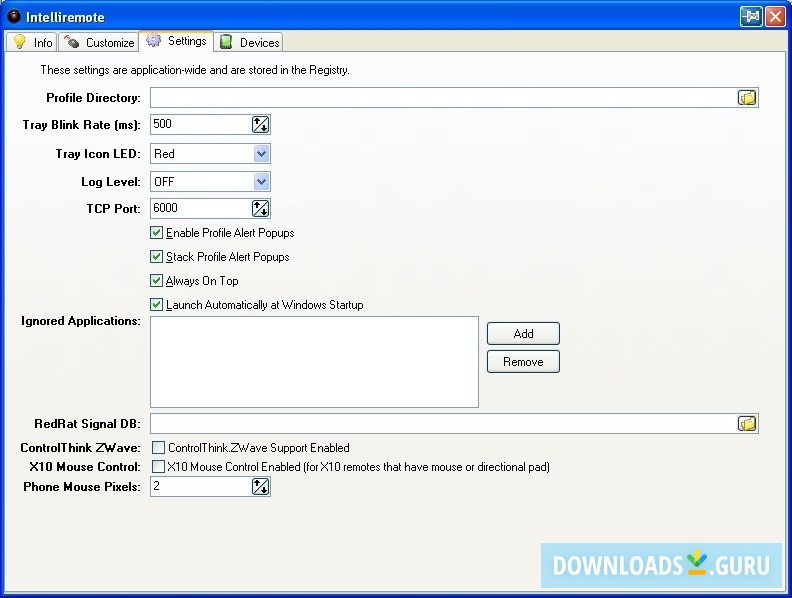Click the Ignored Applications list box

pyautogui.click(x=314, y=362)
